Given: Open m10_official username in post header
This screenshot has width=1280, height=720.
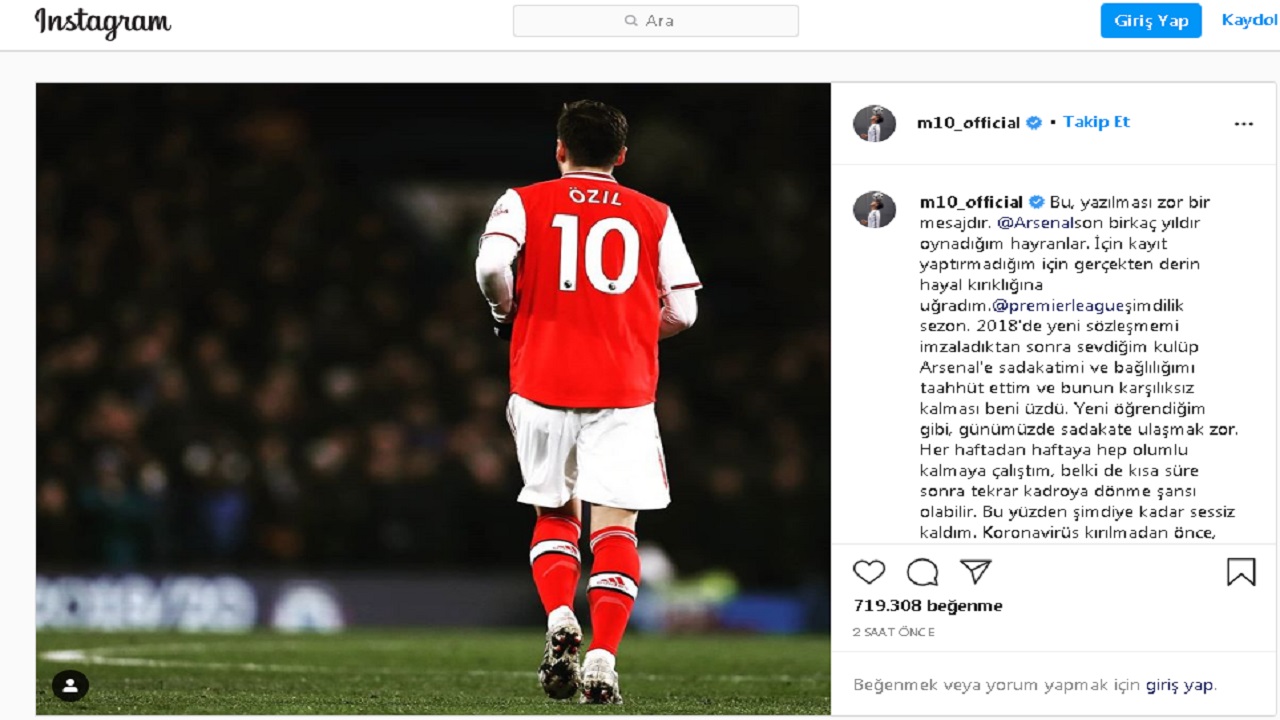Looking at the screenshot, I should pos(968,123).
